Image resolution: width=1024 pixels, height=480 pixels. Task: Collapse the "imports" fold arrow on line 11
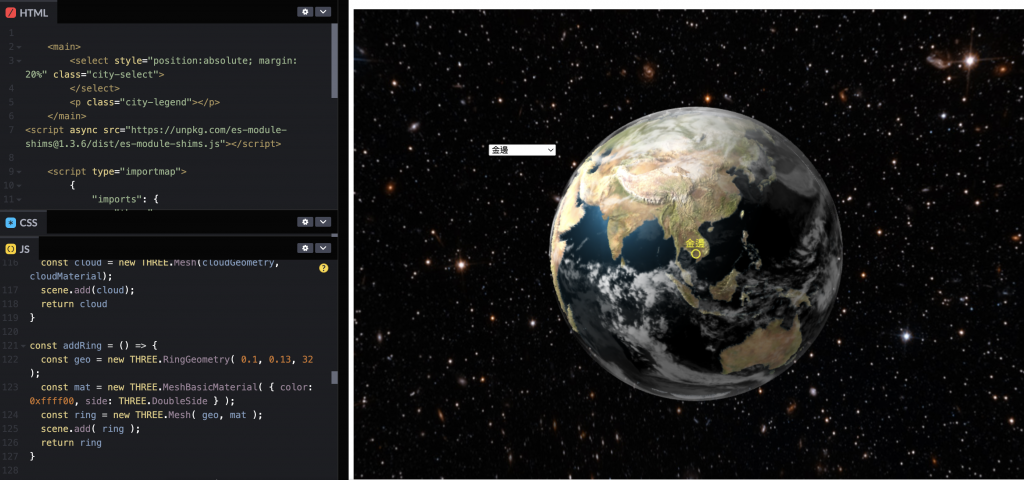click(x=18, y=200)
